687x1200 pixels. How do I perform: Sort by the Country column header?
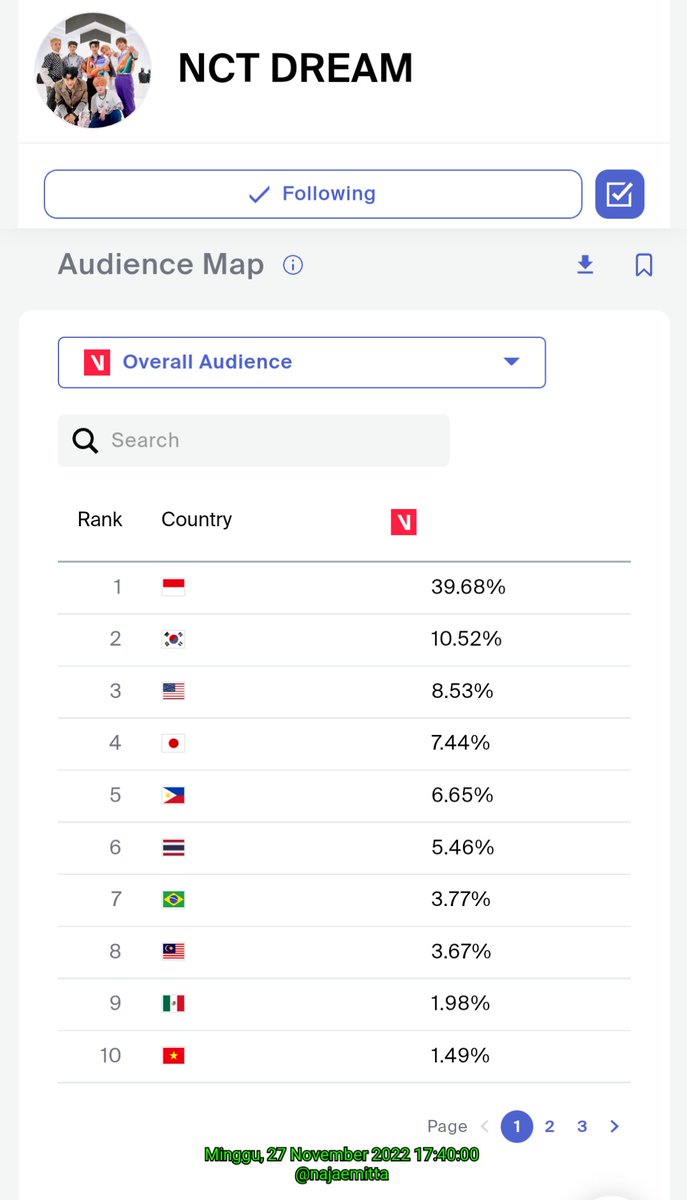[196, 520]
